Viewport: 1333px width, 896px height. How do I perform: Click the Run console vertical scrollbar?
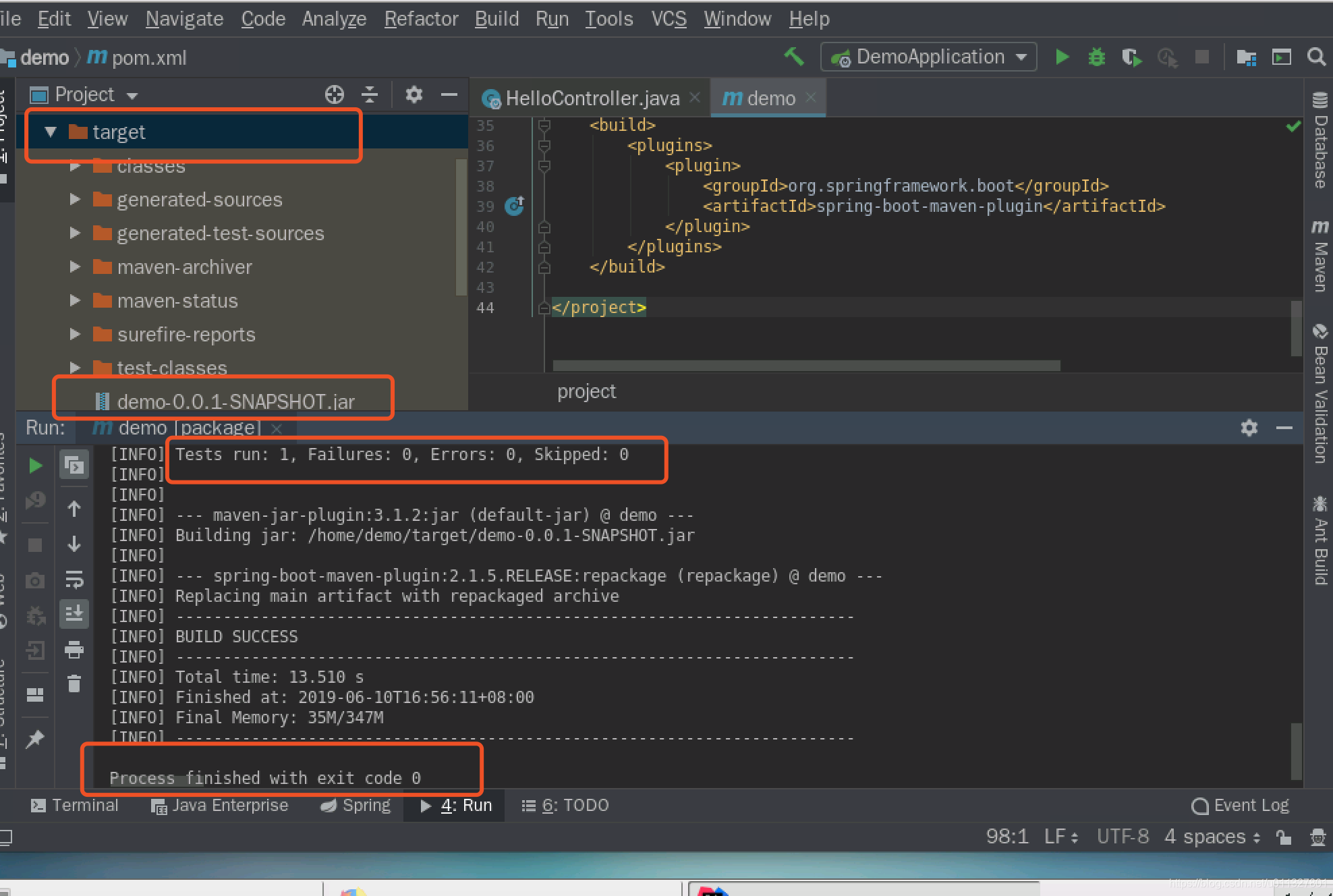[x=1295, y=750]
